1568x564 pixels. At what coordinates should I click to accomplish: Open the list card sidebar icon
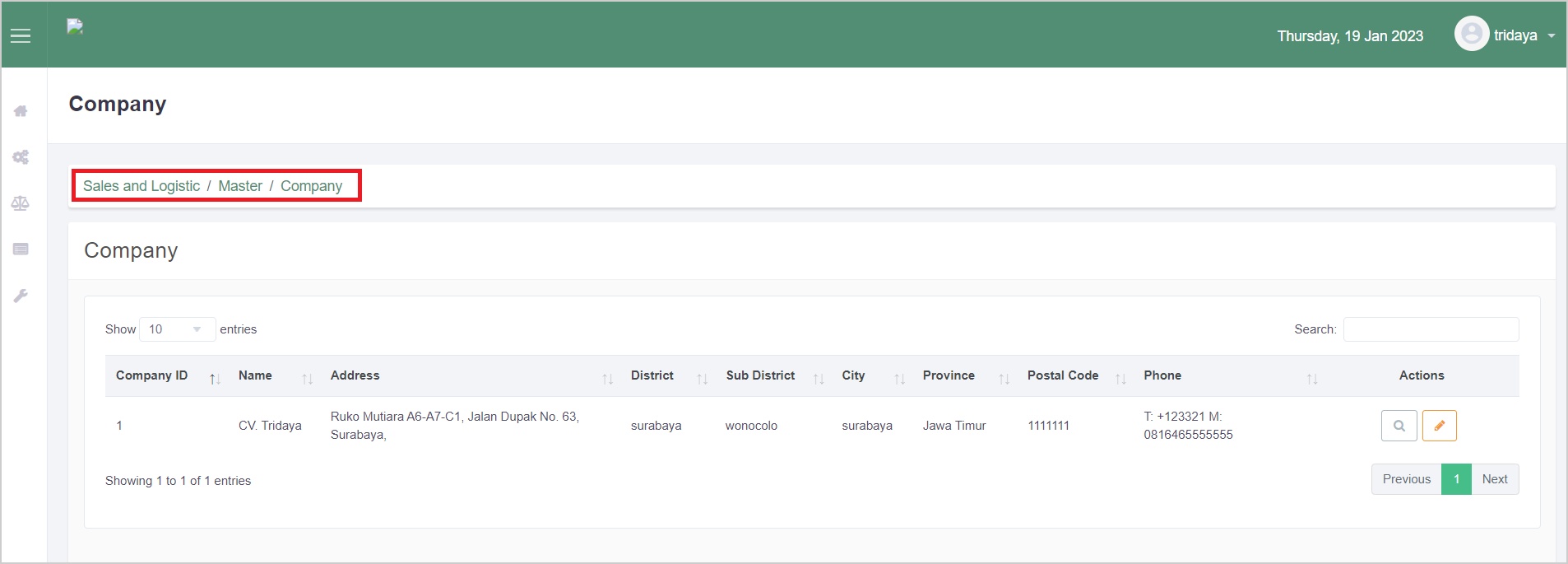[x=21, y=249]
